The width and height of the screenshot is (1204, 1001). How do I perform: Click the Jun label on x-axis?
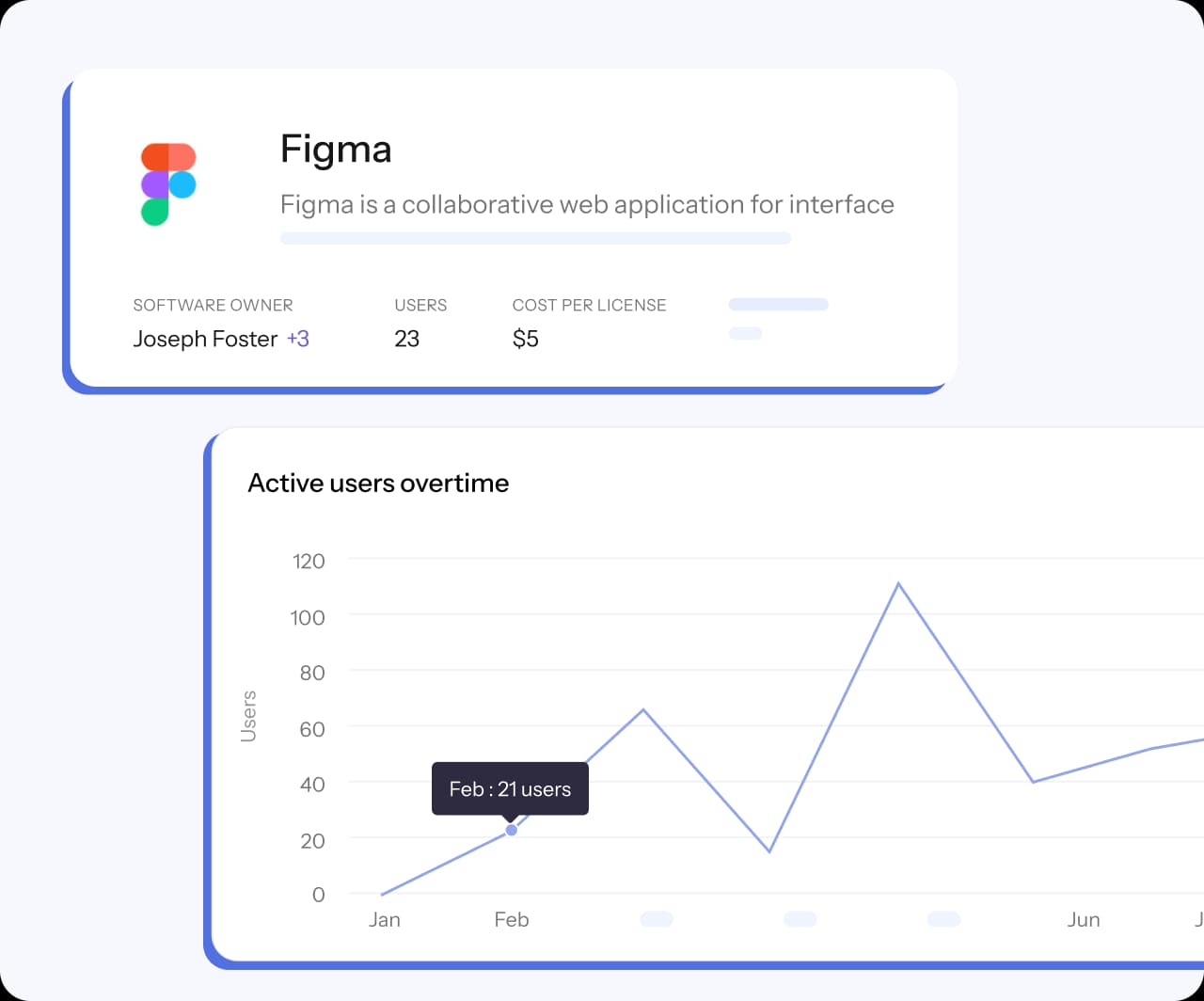tap(1084, 919)
